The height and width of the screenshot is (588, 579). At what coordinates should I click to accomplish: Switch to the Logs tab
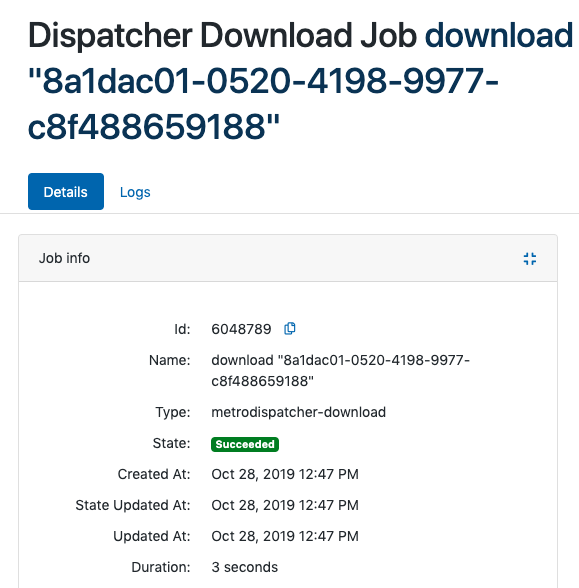(x=135, y=192)
